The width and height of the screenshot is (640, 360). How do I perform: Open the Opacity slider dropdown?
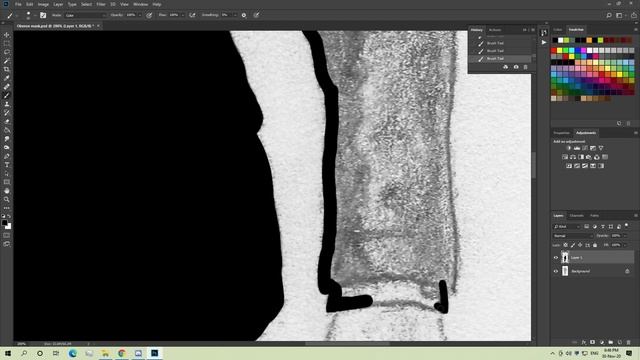(140, 15)
